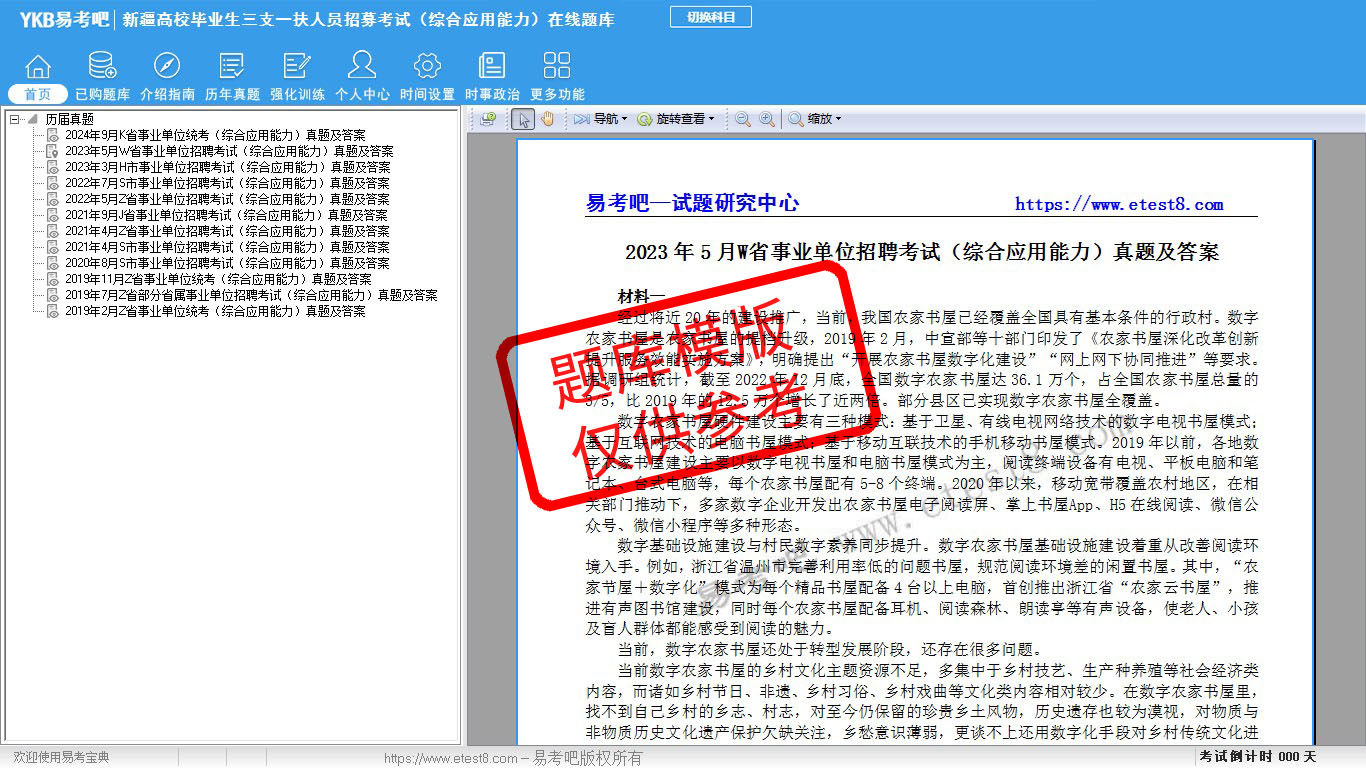Image resolution: width=1366 pixels, height=768 pixels.
Task: Click the zoom out magnifier icon
Action: pyautogui.click(x=742, y=119)
